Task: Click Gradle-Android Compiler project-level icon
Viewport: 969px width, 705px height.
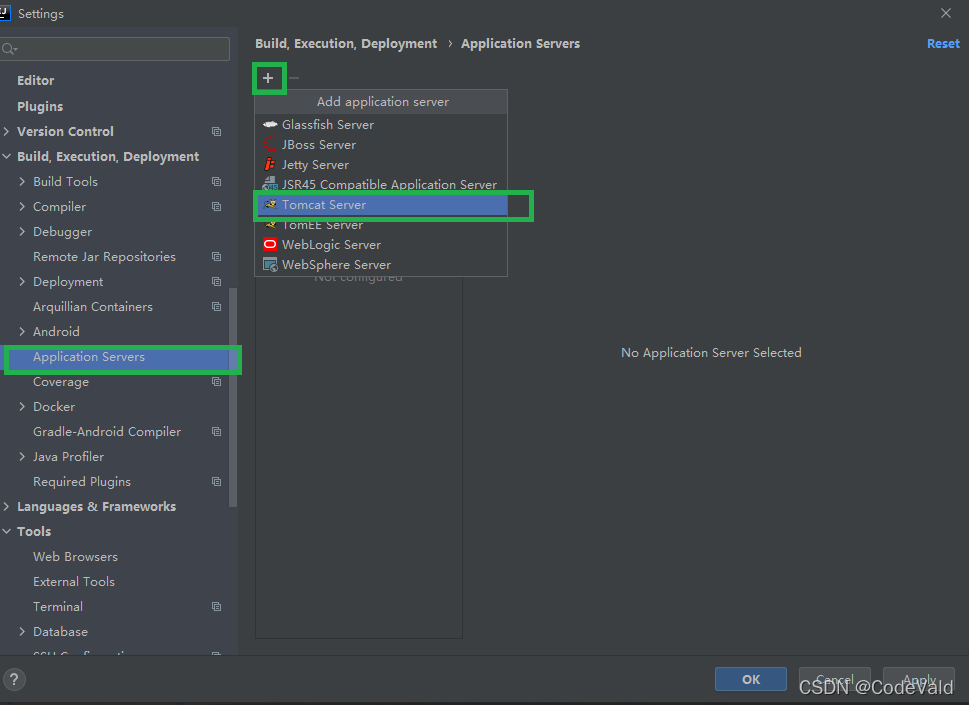Action: click(216, 432)
